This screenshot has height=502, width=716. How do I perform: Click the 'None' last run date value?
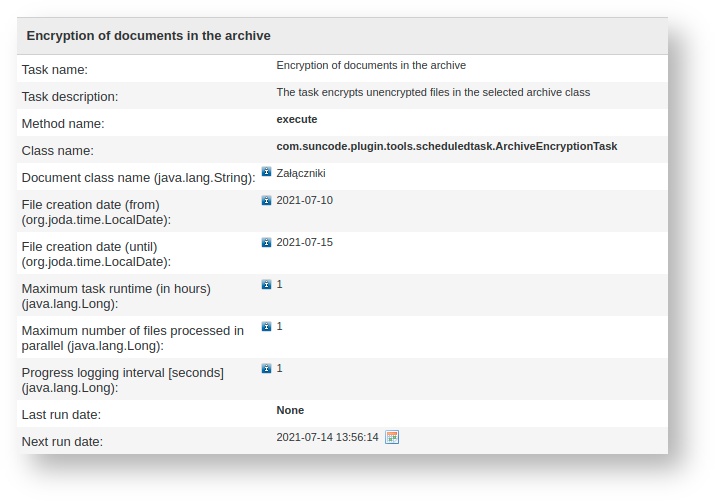point(290,410)
